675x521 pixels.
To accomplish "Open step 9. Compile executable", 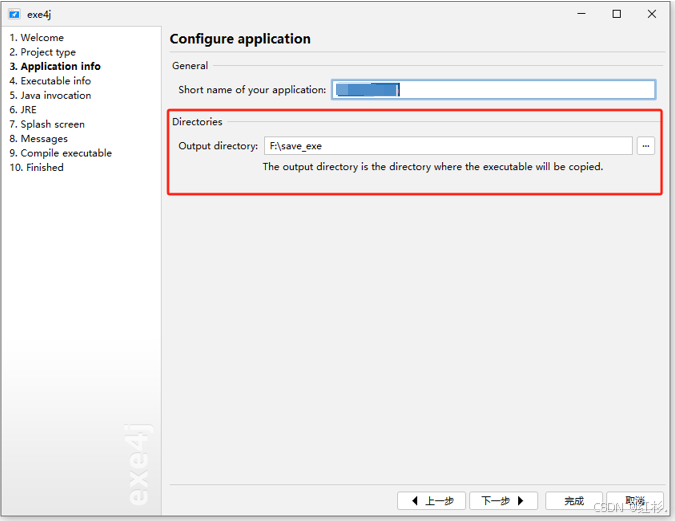I will point(61,153).
